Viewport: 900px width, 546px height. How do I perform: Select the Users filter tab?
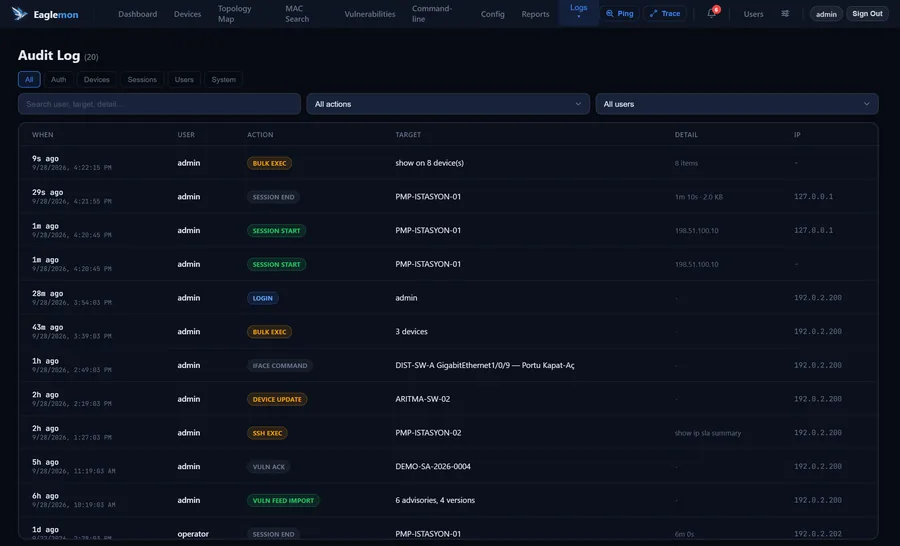(x=184, y=79)
